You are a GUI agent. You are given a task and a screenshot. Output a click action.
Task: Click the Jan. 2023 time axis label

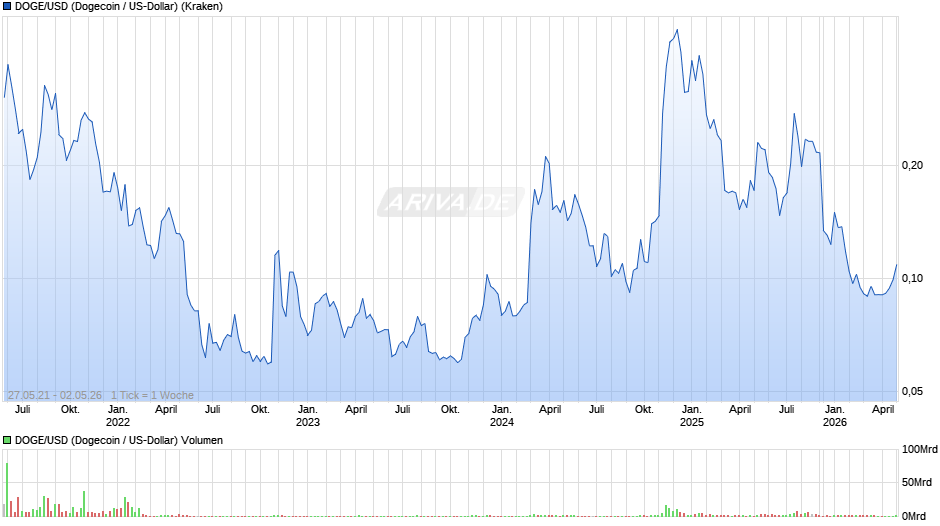[308, 416]
